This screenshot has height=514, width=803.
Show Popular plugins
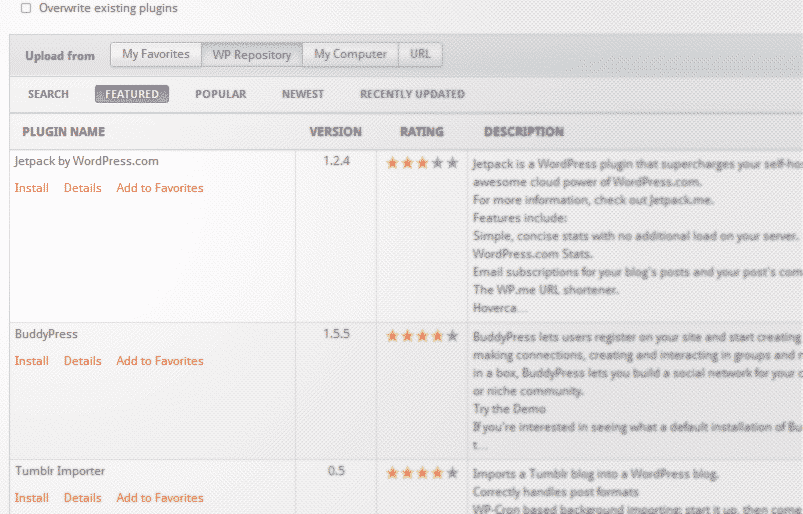point(220,94)
